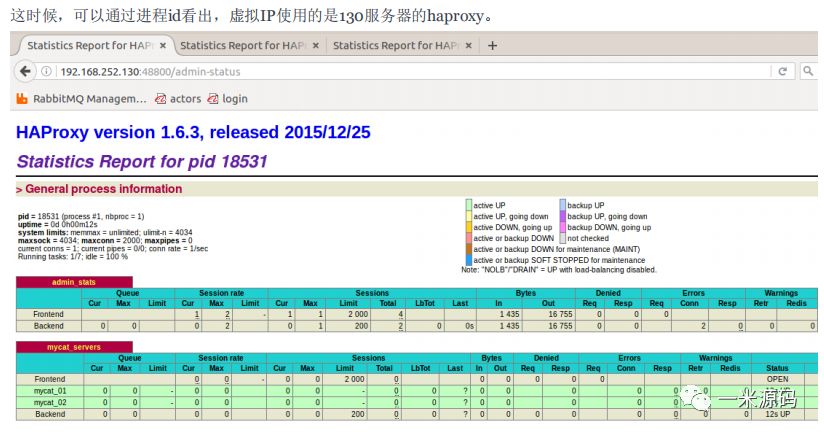Close the third Statistics Report tab
This screenshot has width=824, height=435.
click(x=469, y=46)
